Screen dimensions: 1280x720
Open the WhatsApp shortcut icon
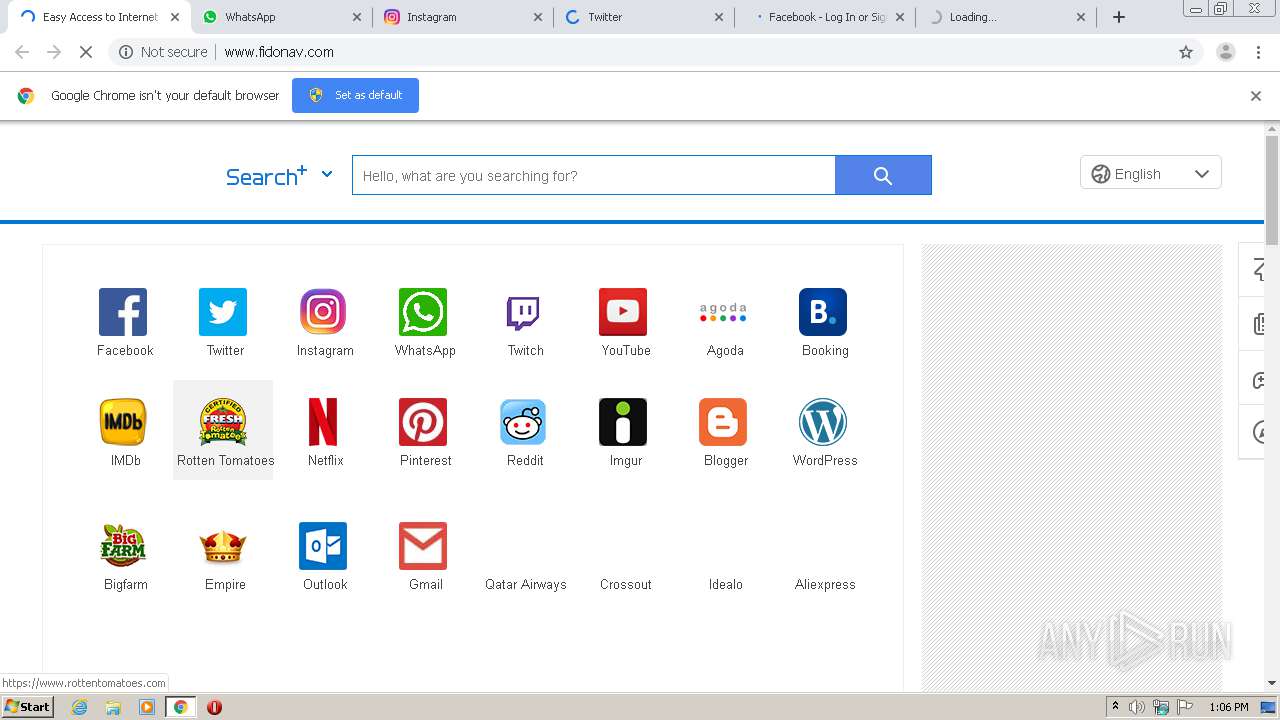pos(423,312)
